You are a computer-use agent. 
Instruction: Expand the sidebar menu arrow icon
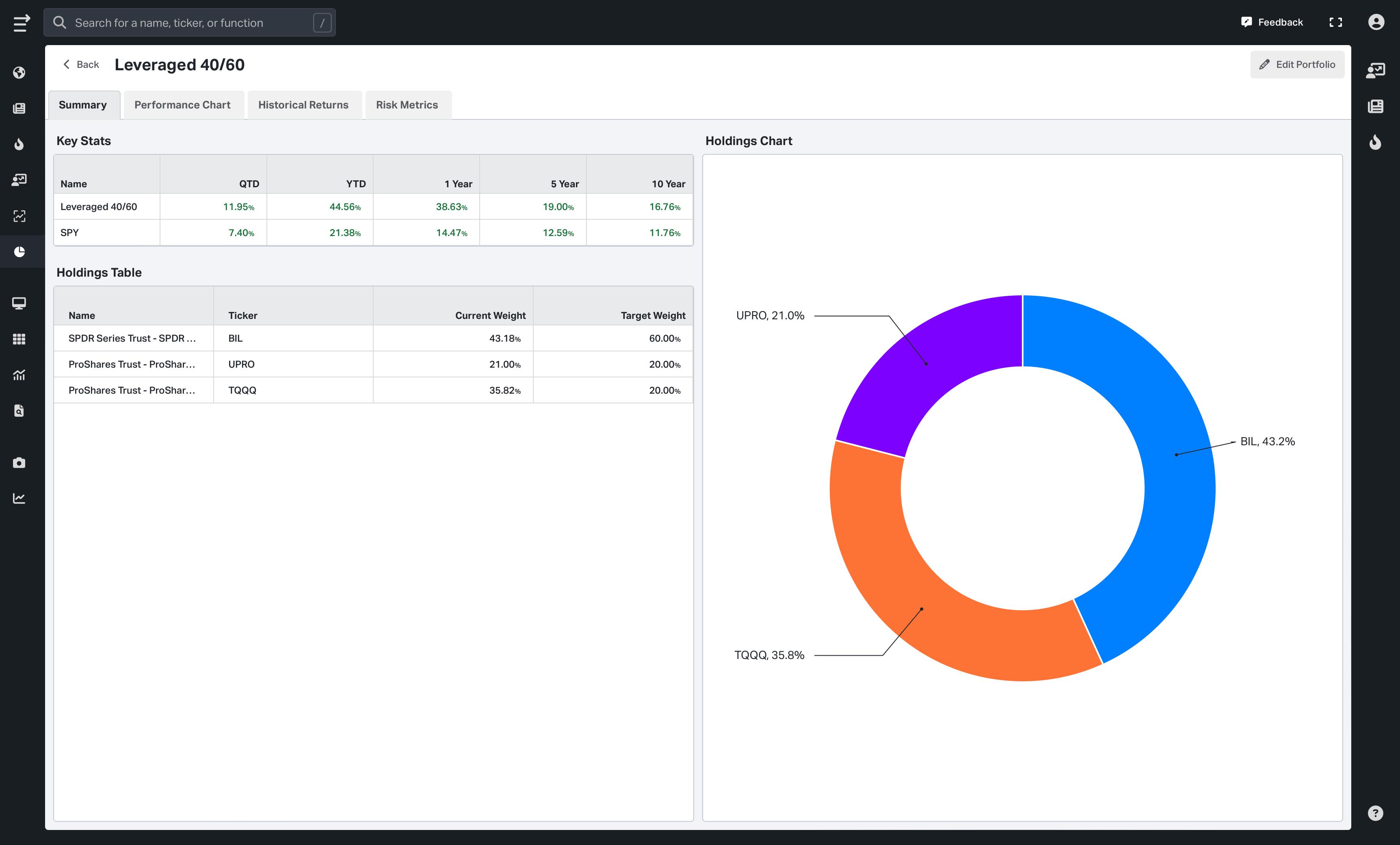[21, 23]
